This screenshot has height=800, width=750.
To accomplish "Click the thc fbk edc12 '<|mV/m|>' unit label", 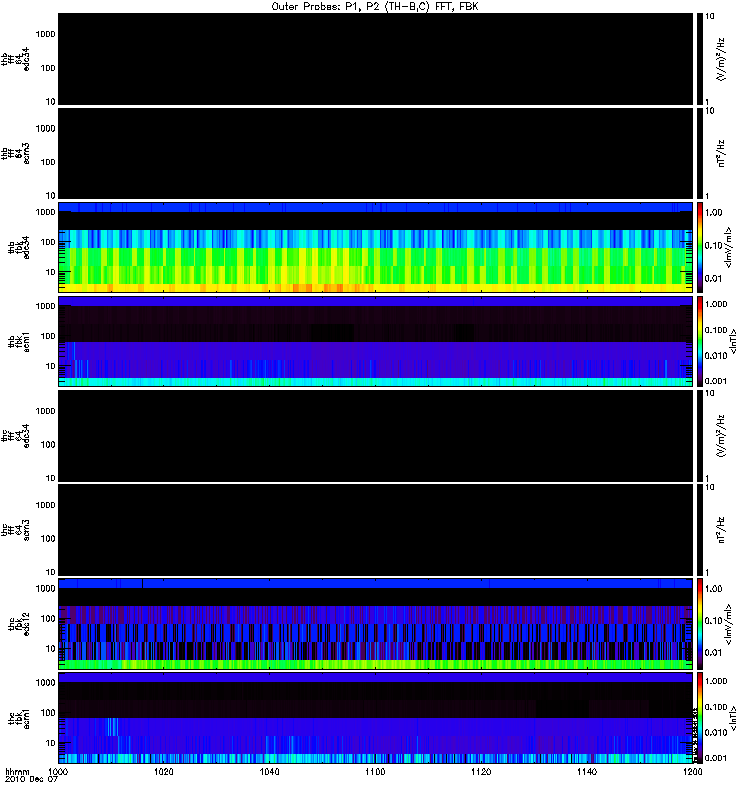I will point(728,623).
